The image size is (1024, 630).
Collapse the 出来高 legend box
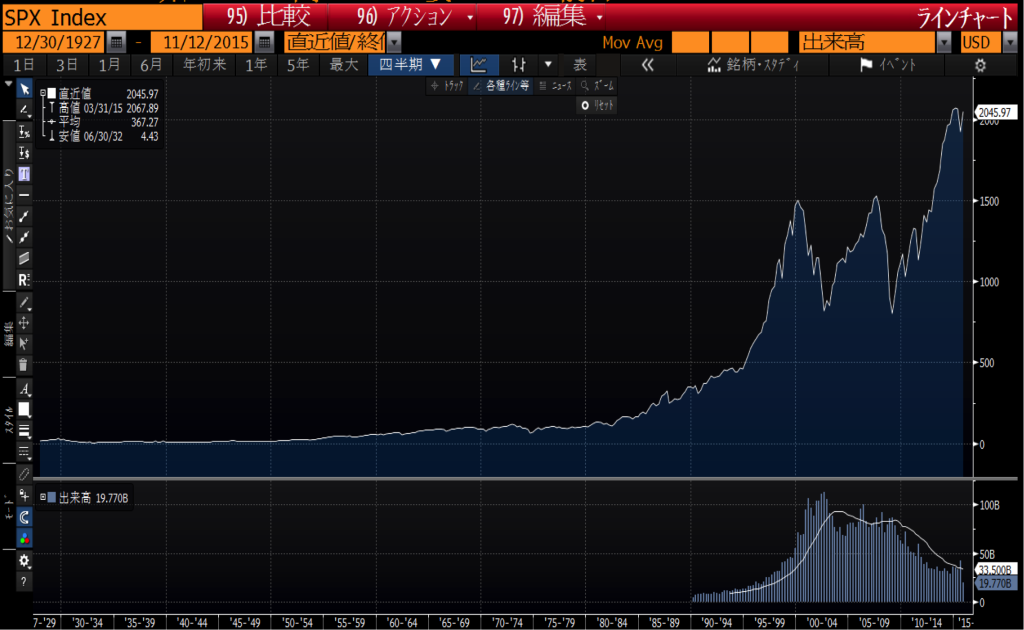pos(43,497)
